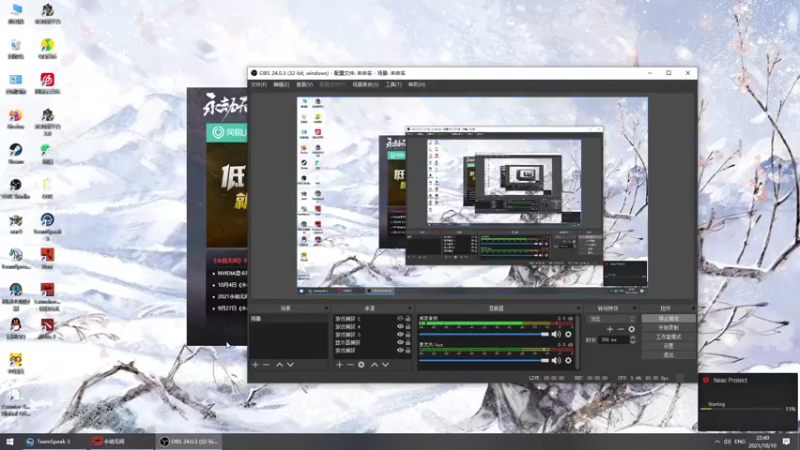Undock the 来源 Sources panel via header icon
The image size is (800, 450).
pyautogui.click(x=409, y=308)
